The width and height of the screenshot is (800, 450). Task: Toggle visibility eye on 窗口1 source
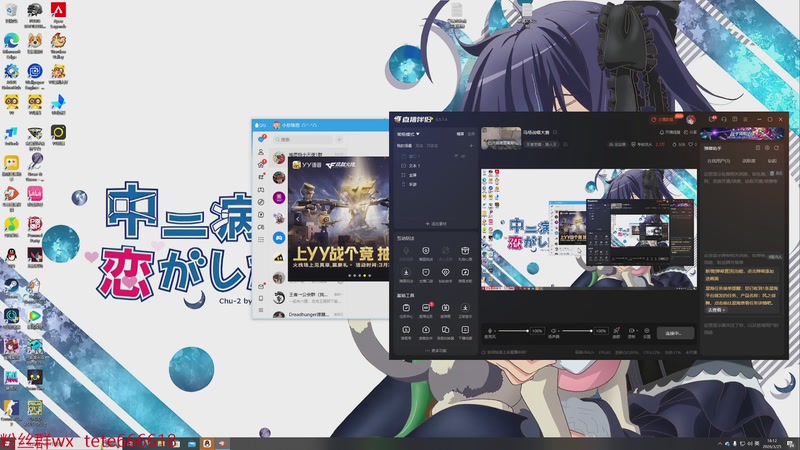coord(463,156)
